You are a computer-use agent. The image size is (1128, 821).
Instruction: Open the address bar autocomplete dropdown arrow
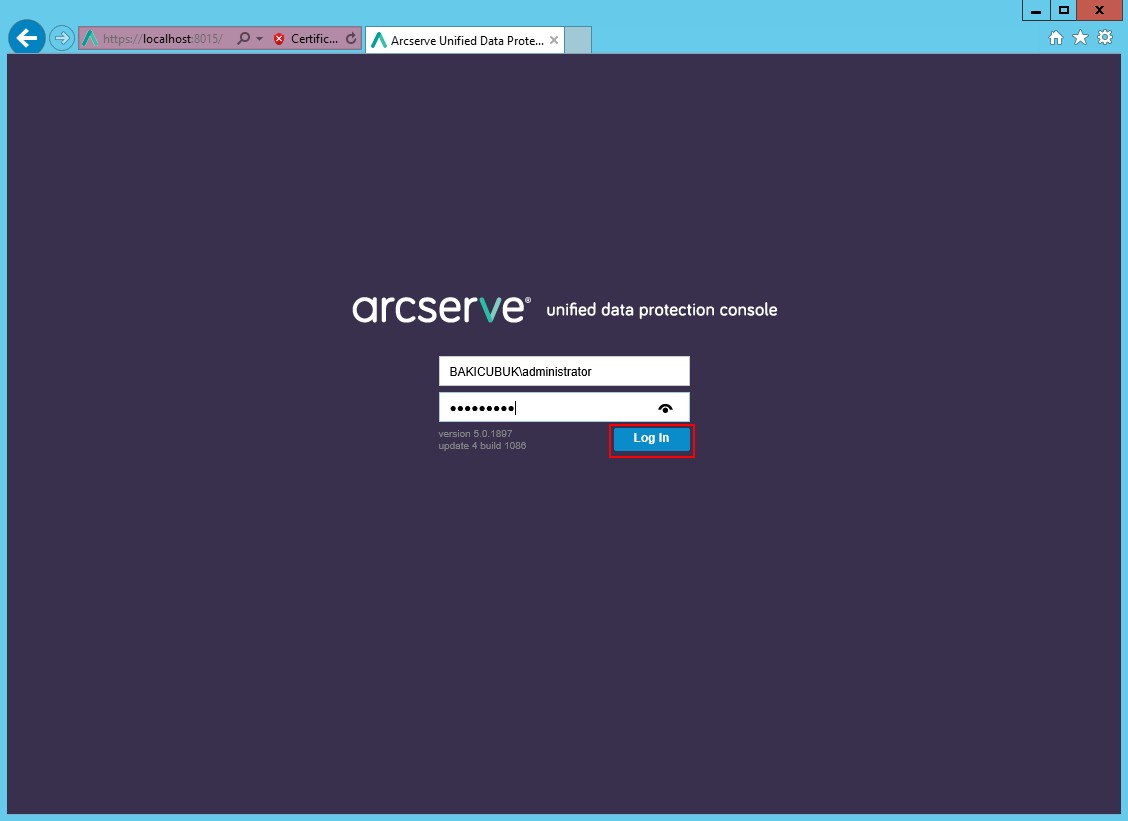[259, 39]
